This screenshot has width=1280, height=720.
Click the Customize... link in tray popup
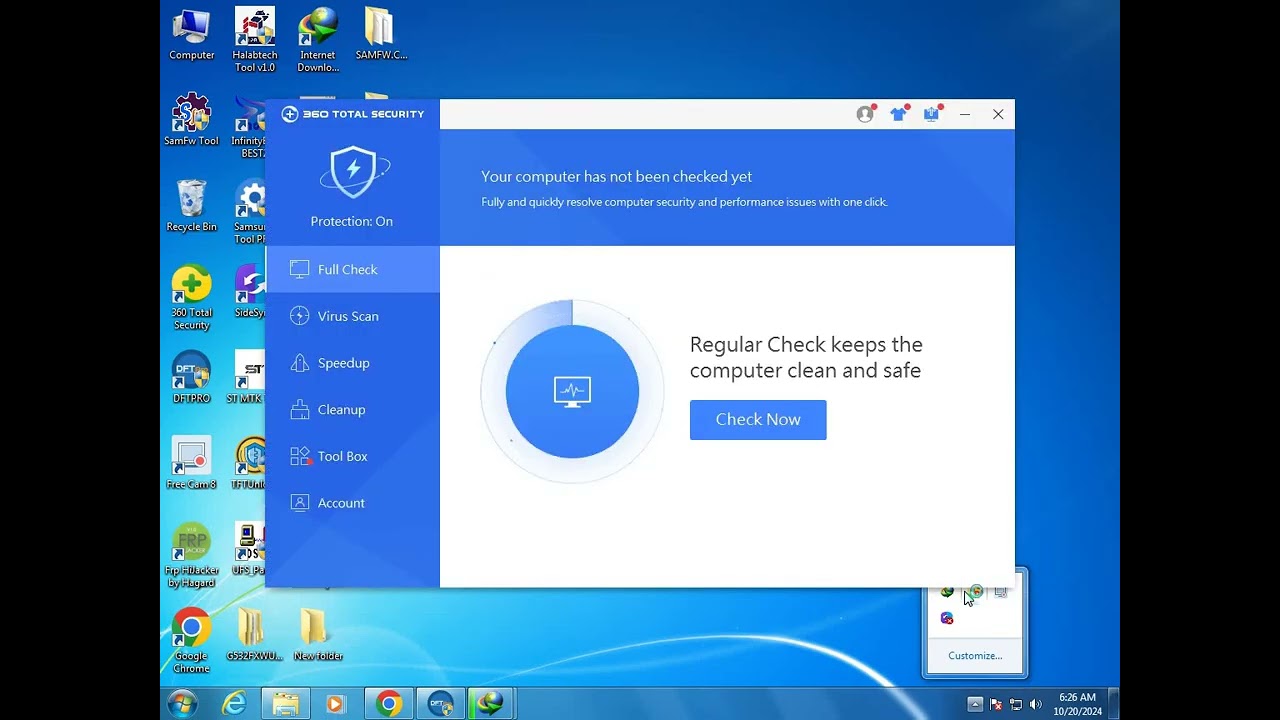click(975, 656)
